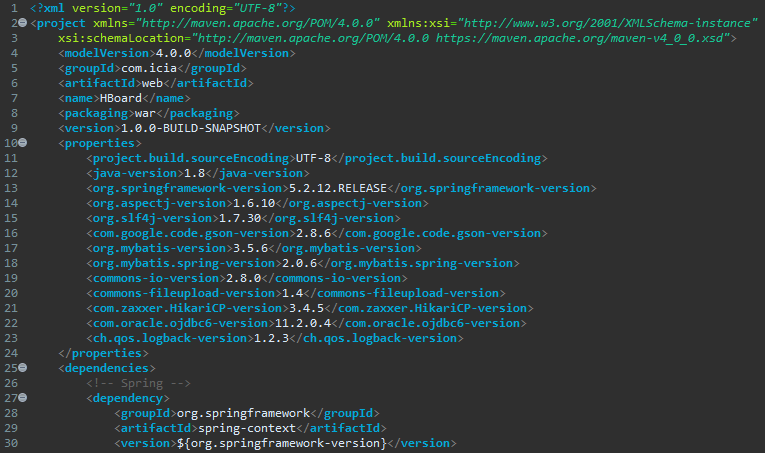Click the 'spring-context' artifactId value
The width and height of the screenshot is (765, 453).
(x=247, y=428)
